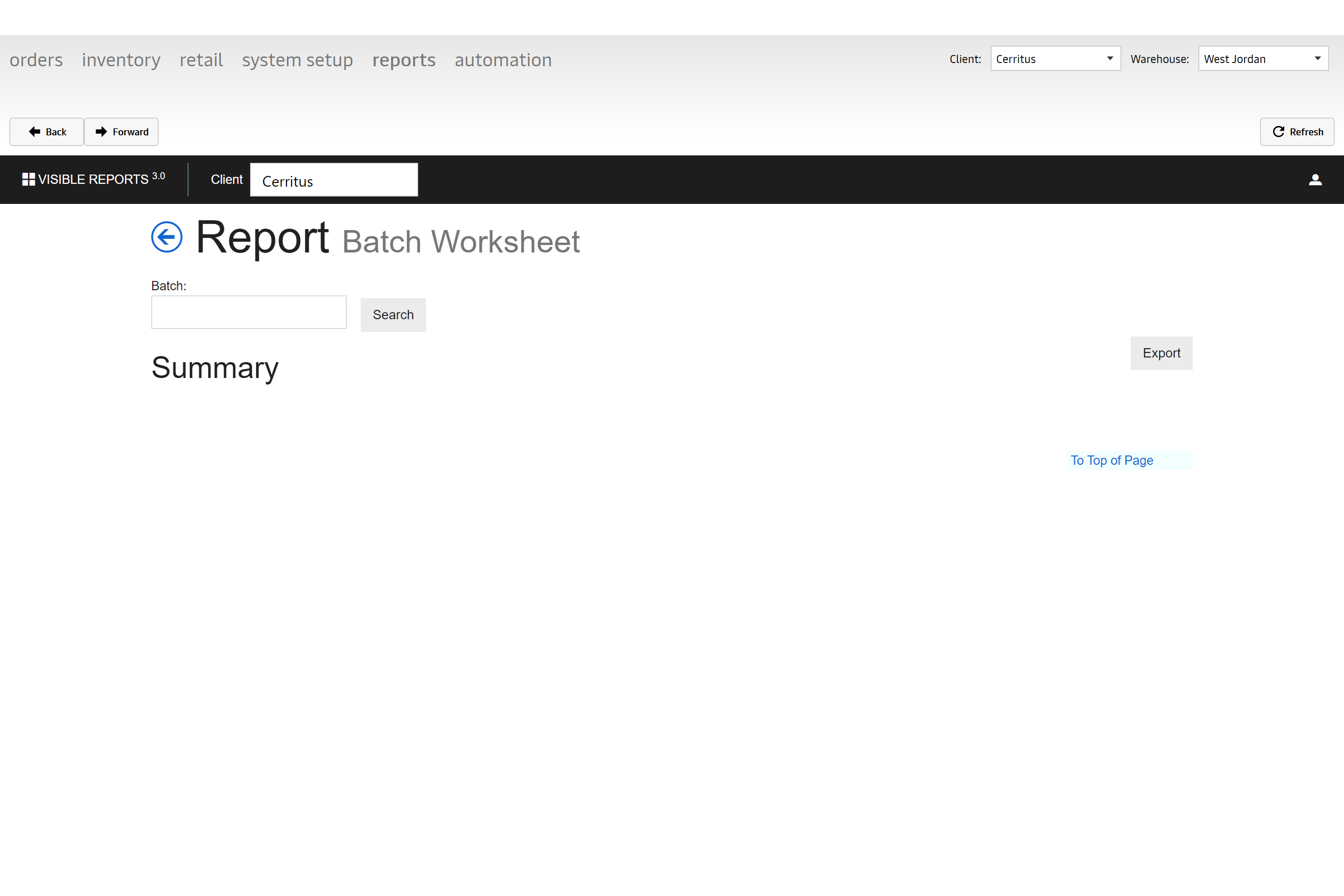The width and height of the screenshot is (1344, 896).
Task: Click the To Top of Page link
Action: (1113, 460)
